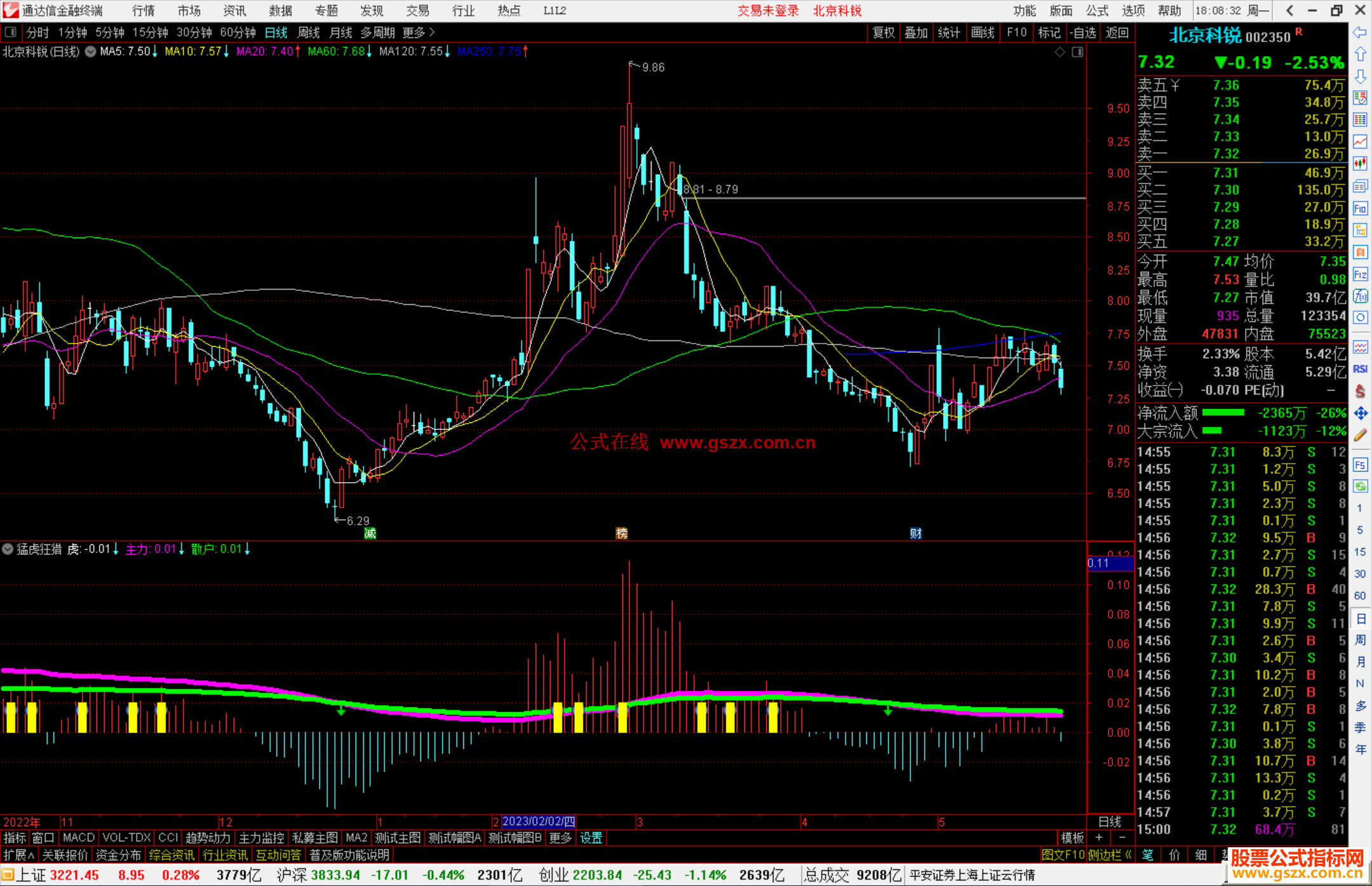Click the F12 sidebar icon

tap(1360, 274)
